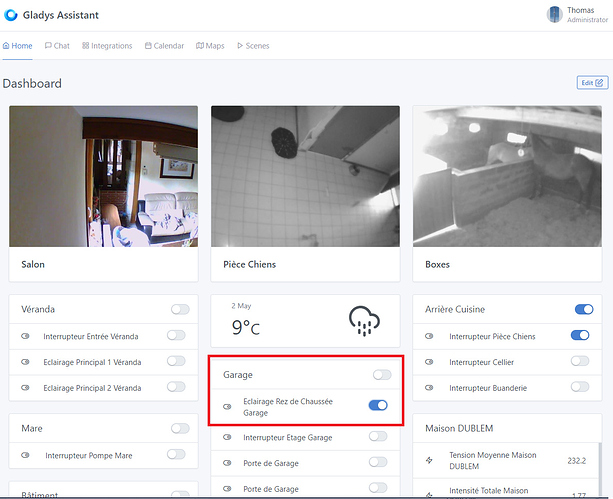The height and width of the screenshot is (499, 613).
Task: Open the Boxes camera image
Action: pos(507,176)
